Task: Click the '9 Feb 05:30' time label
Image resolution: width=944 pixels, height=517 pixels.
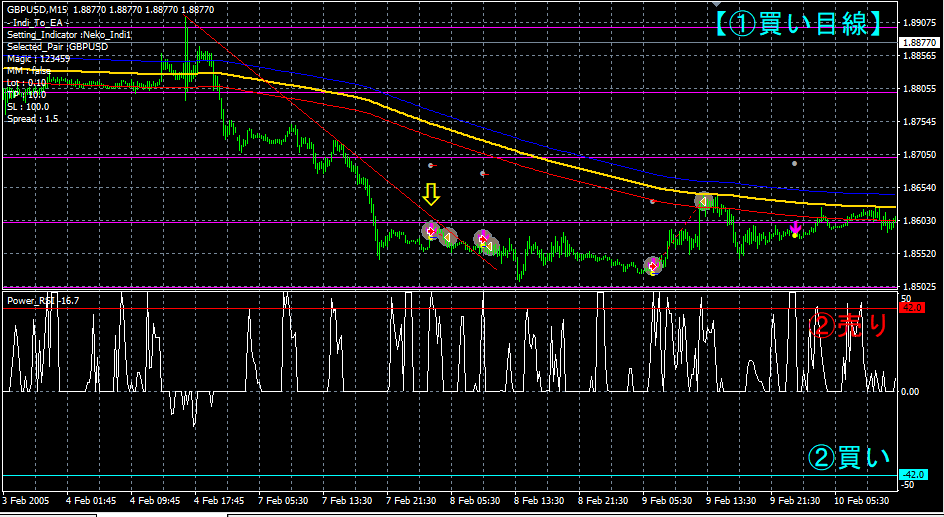Action: coord(668,501)
